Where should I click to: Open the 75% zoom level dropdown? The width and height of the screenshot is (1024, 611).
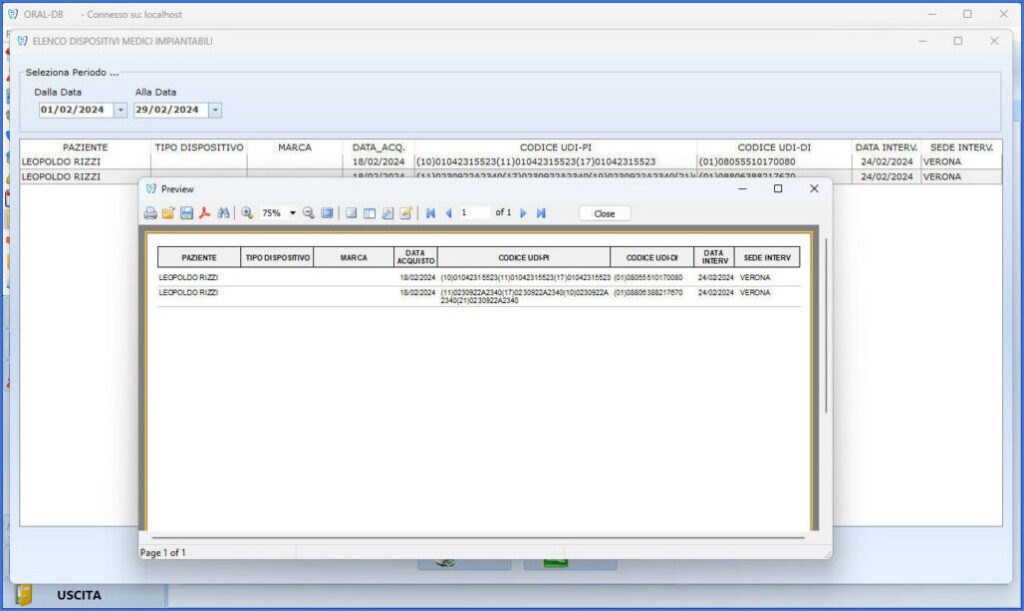click(293, 213)
